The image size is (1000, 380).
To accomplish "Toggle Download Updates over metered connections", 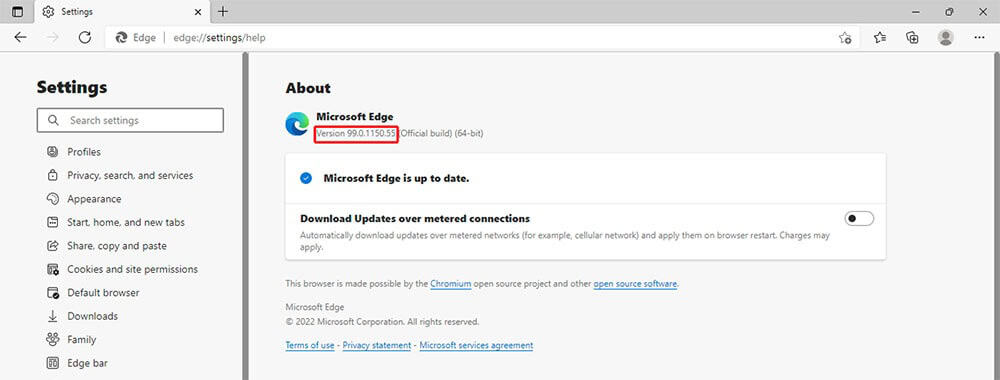I will click(859, 219).
